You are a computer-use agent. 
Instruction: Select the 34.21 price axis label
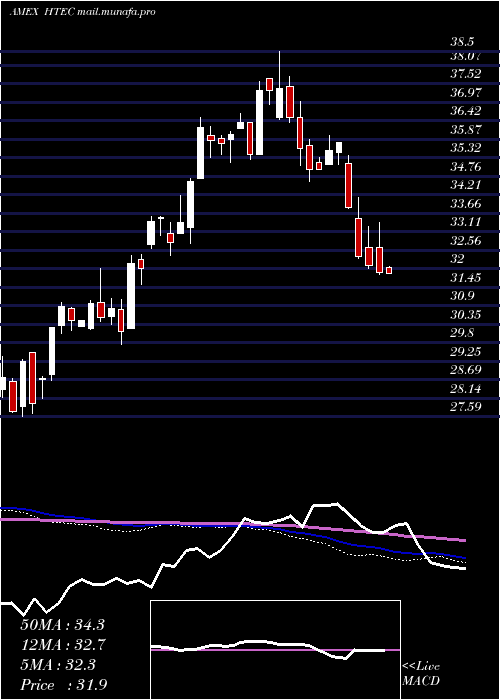(466, 185)
